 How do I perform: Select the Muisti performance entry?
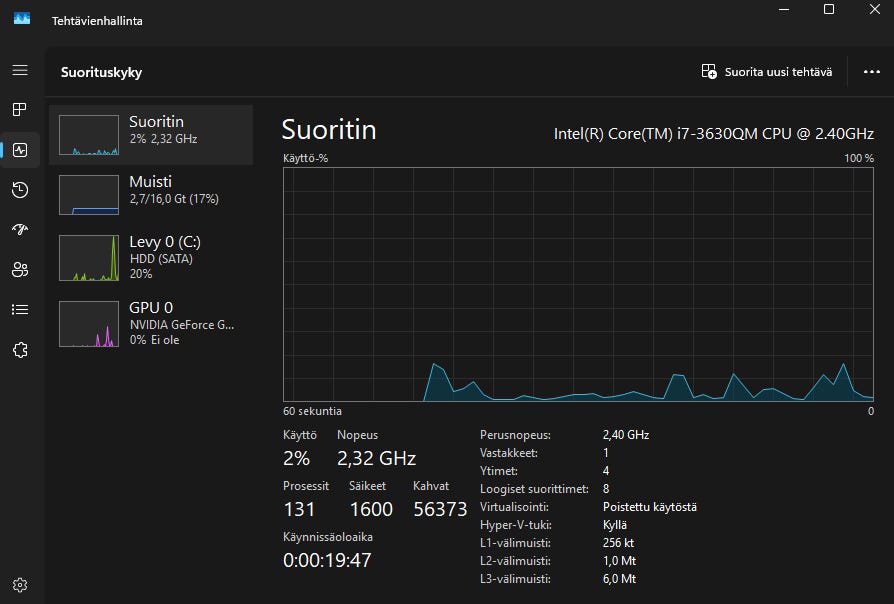(x=151, y=195)
